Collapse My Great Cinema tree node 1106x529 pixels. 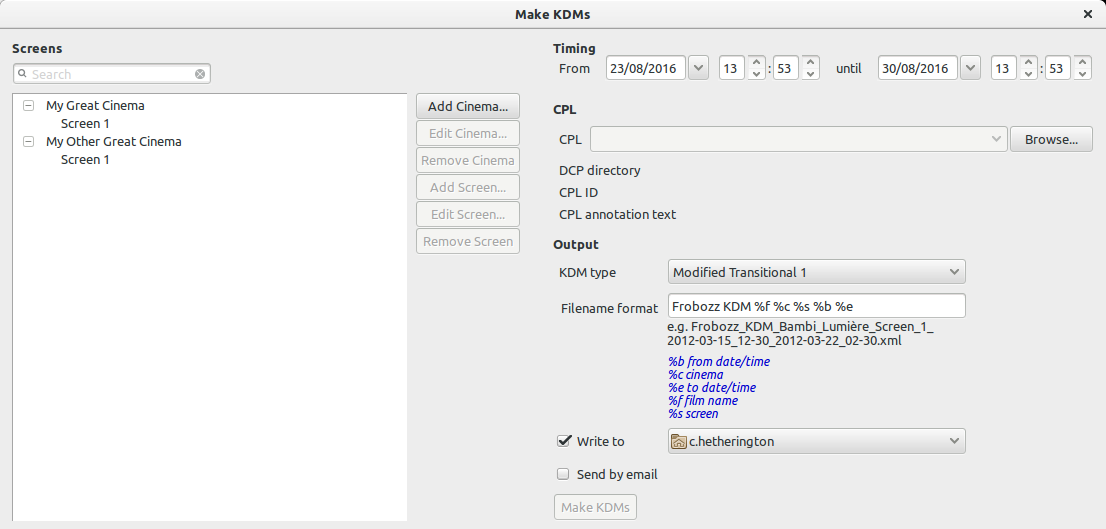(28, 105)
